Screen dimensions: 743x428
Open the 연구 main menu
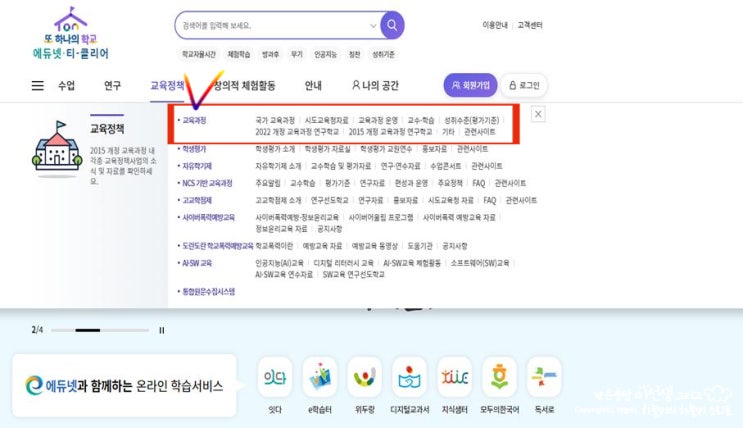(112, 85)
